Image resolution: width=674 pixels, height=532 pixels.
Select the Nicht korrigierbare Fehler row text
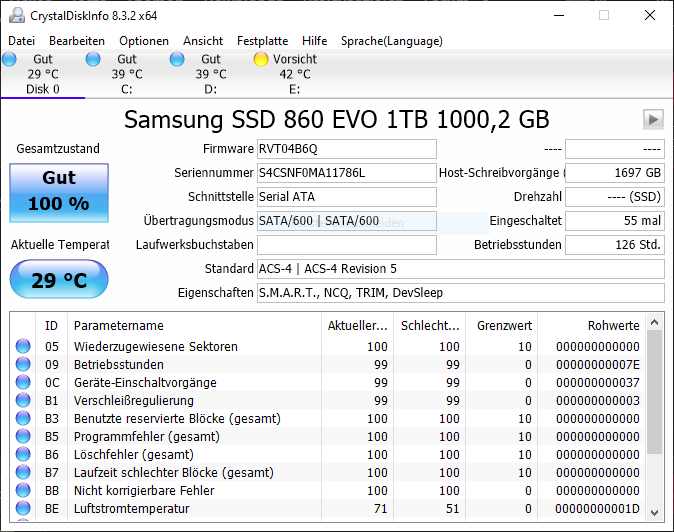[144, 491]
